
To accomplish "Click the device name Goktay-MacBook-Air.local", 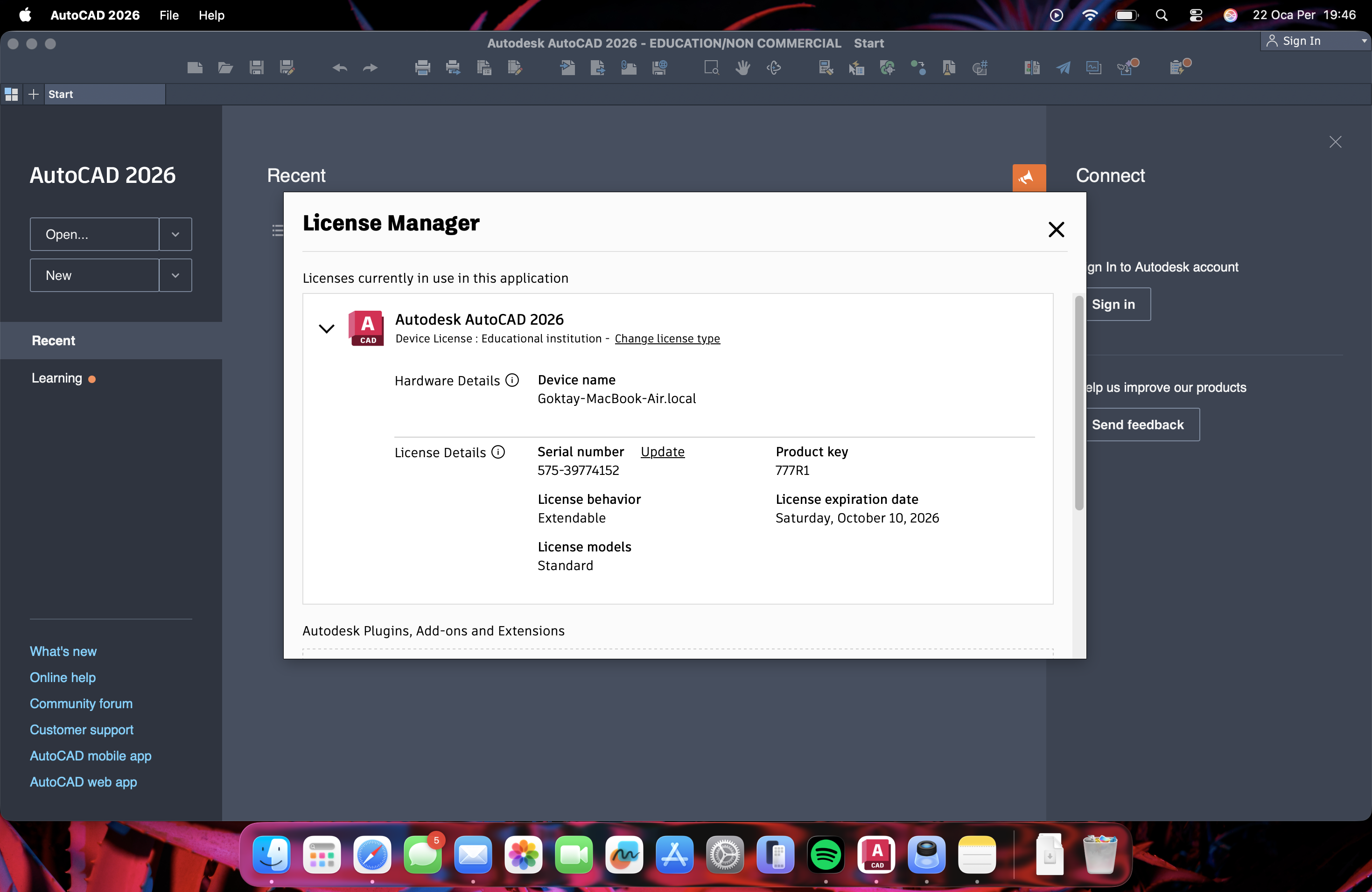I will pos(616,399).
